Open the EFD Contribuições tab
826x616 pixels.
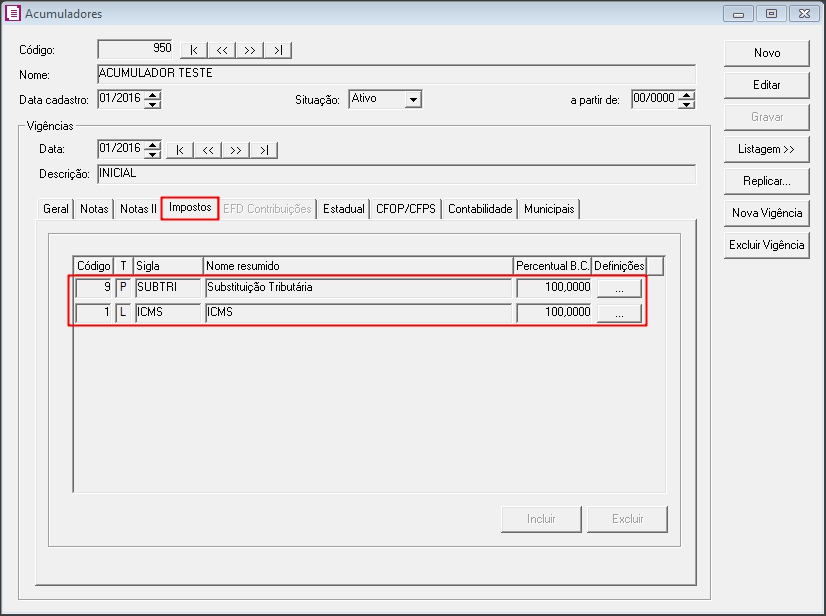coord(267,209)
